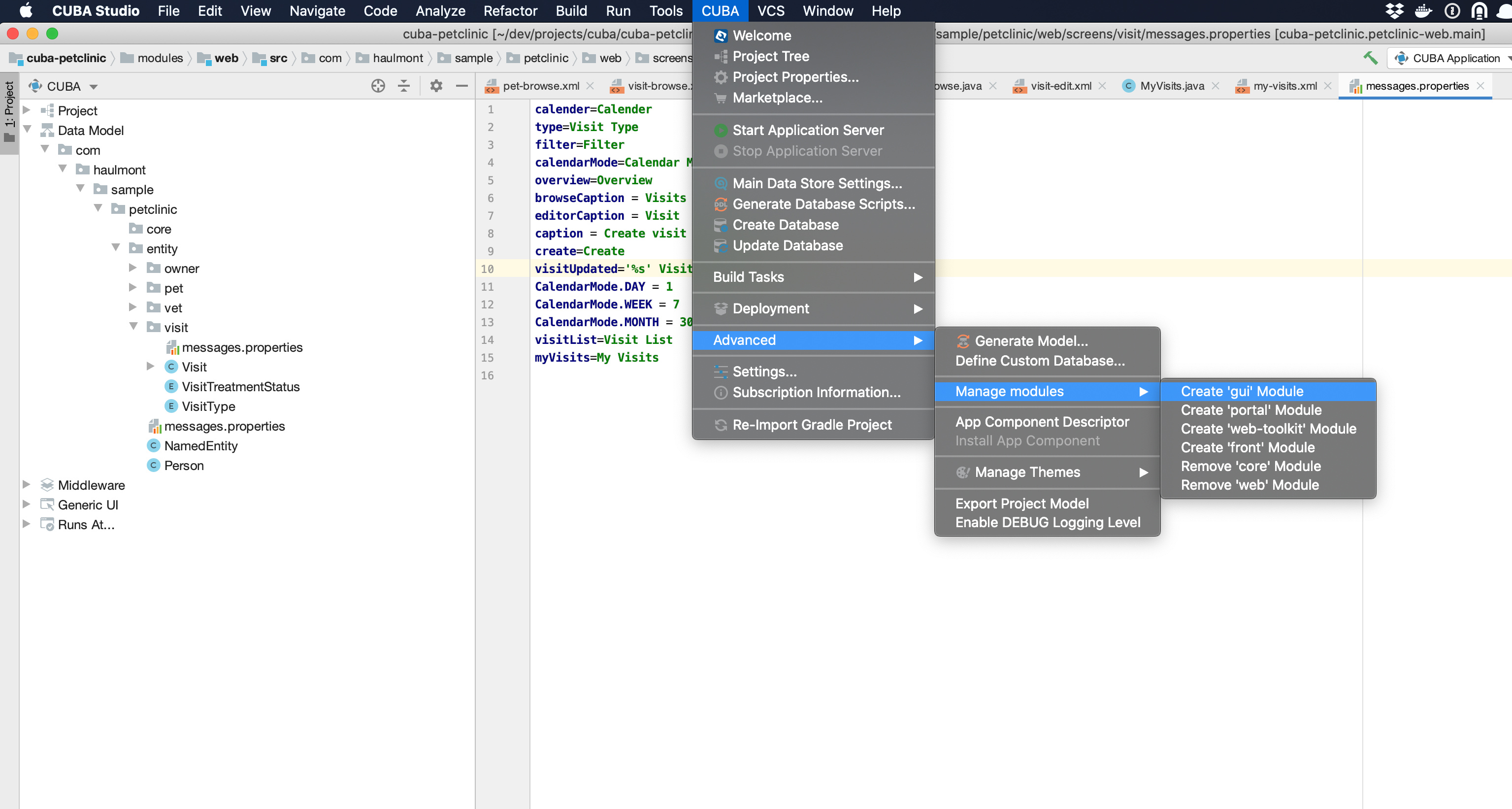Expand the Middleware section

(x=27, y=485)
